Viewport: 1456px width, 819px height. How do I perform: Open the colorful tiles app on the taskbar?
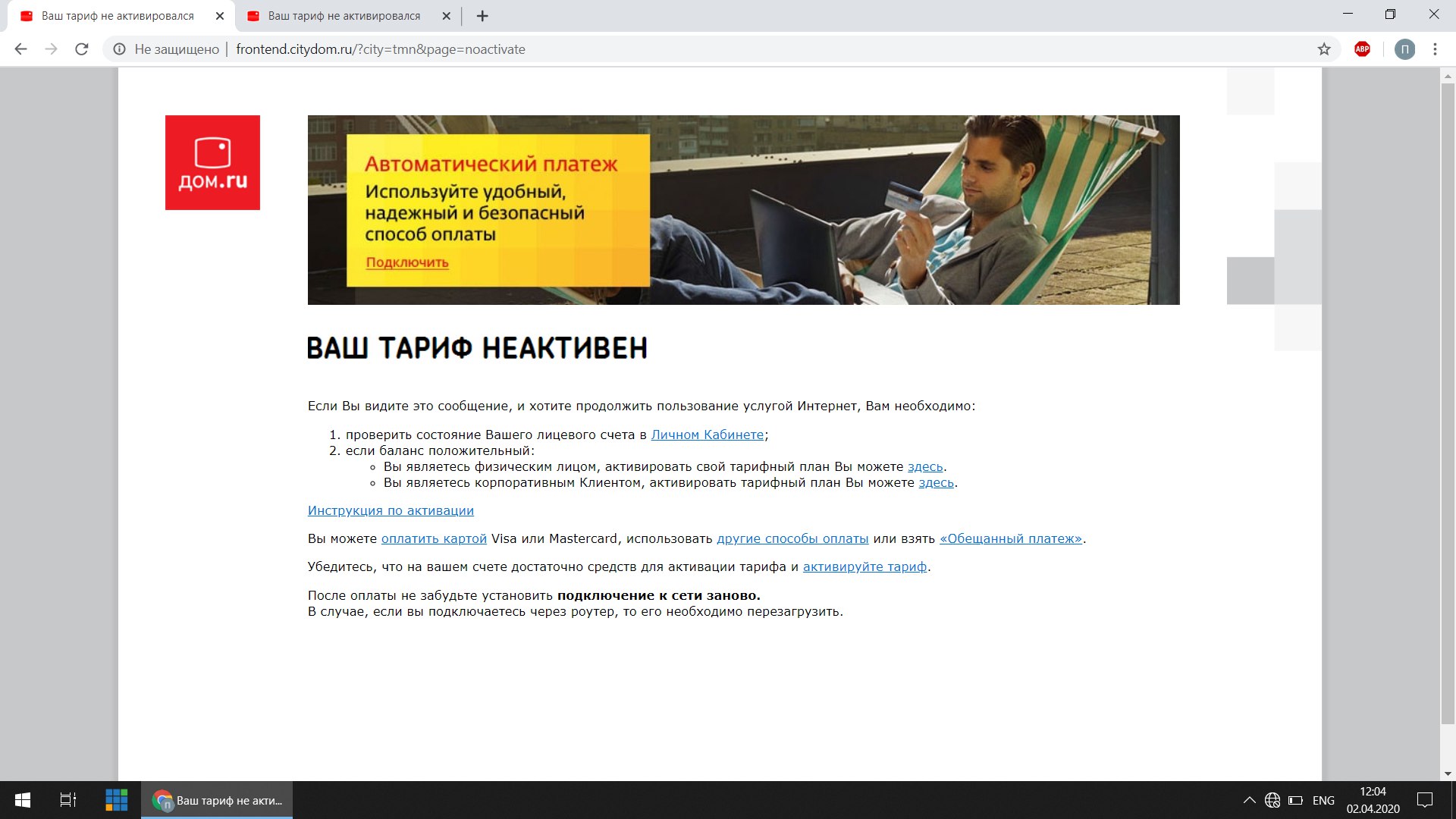click(x=116, y=800)
